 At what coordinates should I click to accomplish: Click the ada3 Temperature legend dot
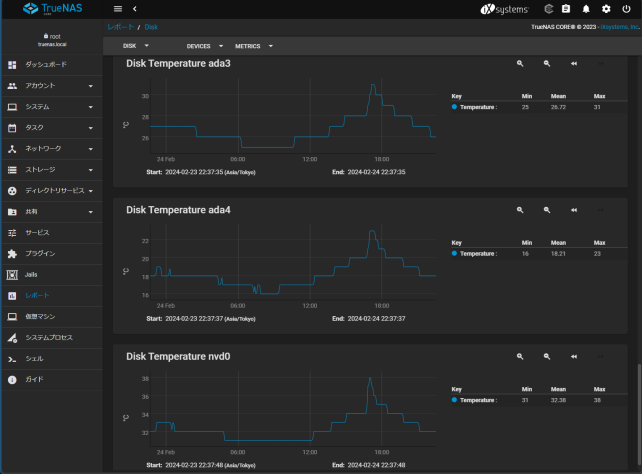click(x=454, y=107)
